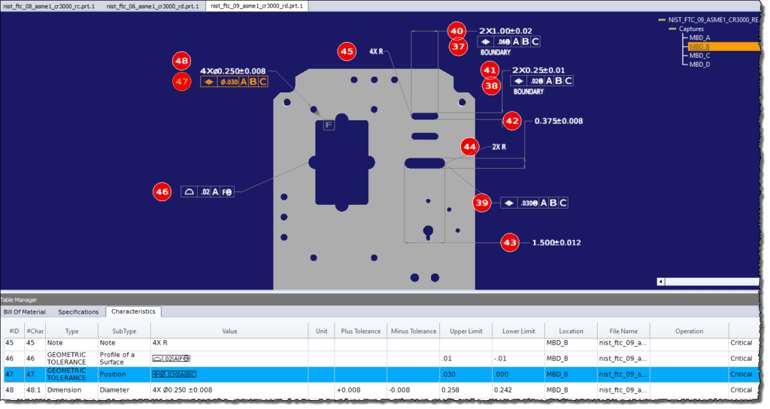This screenshot has width=770, height=409.
Task: Click the Value column header
Action: pyautogui.click(x=229, y=331)
